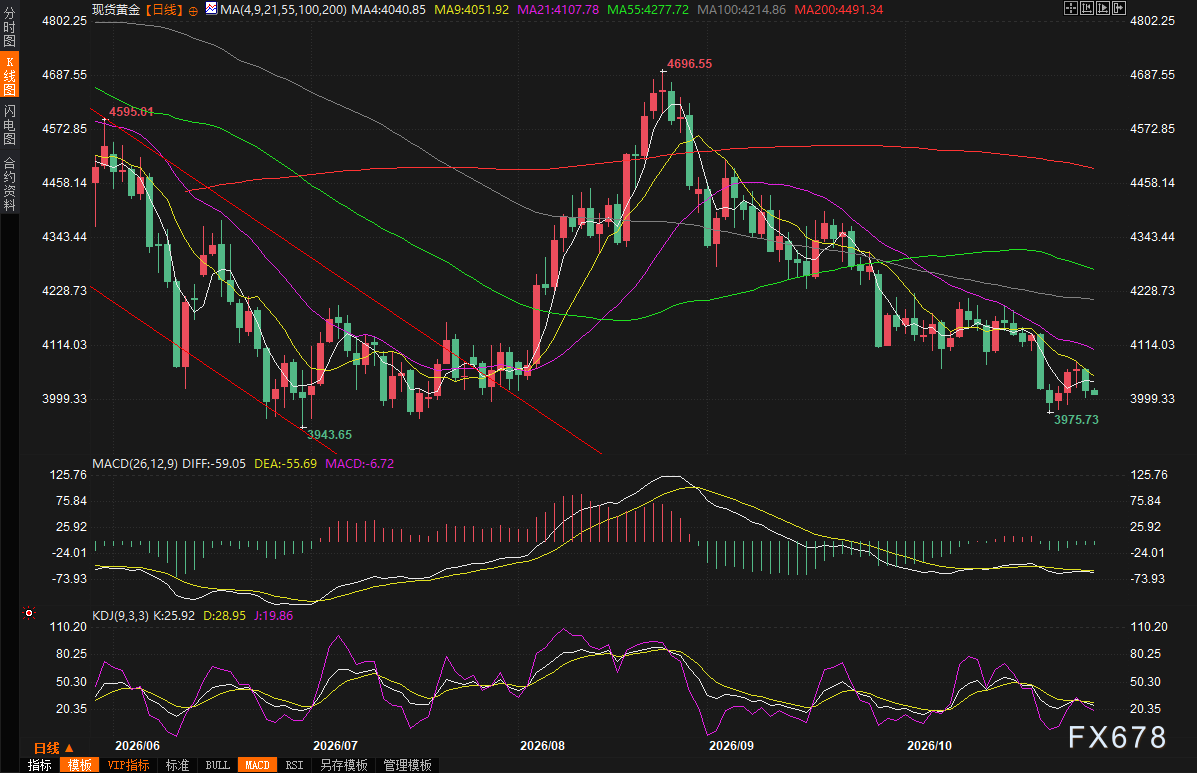The width and height of the screenshot is (1197, 773).
Task: Click the MACD(26,12,9) indicator label
Action: 135,463
